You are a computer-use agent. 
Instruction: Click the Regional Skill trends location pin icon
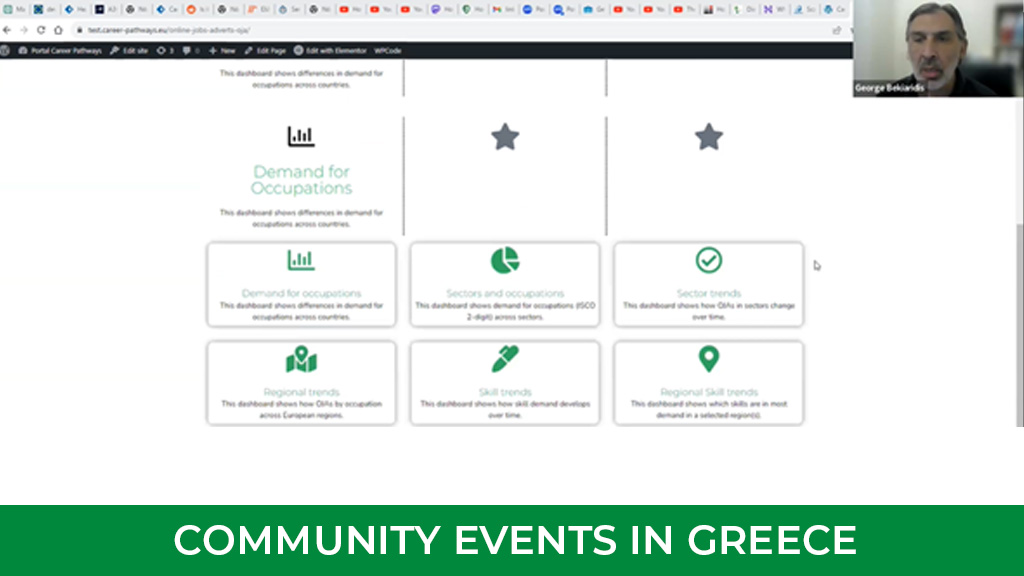pos(707,357)
